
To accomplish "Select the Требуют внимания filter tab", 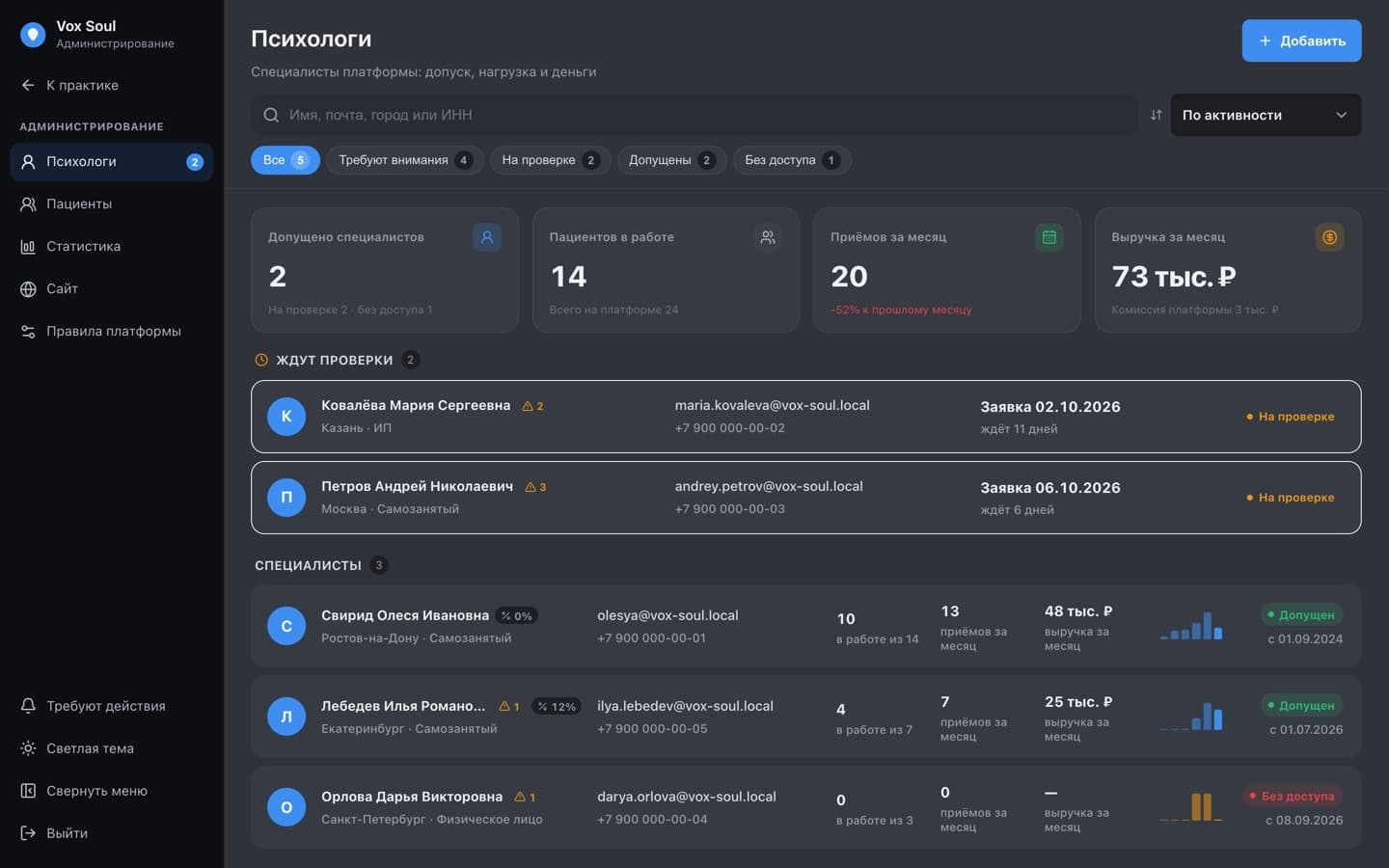I will click(x=406, y=160).
